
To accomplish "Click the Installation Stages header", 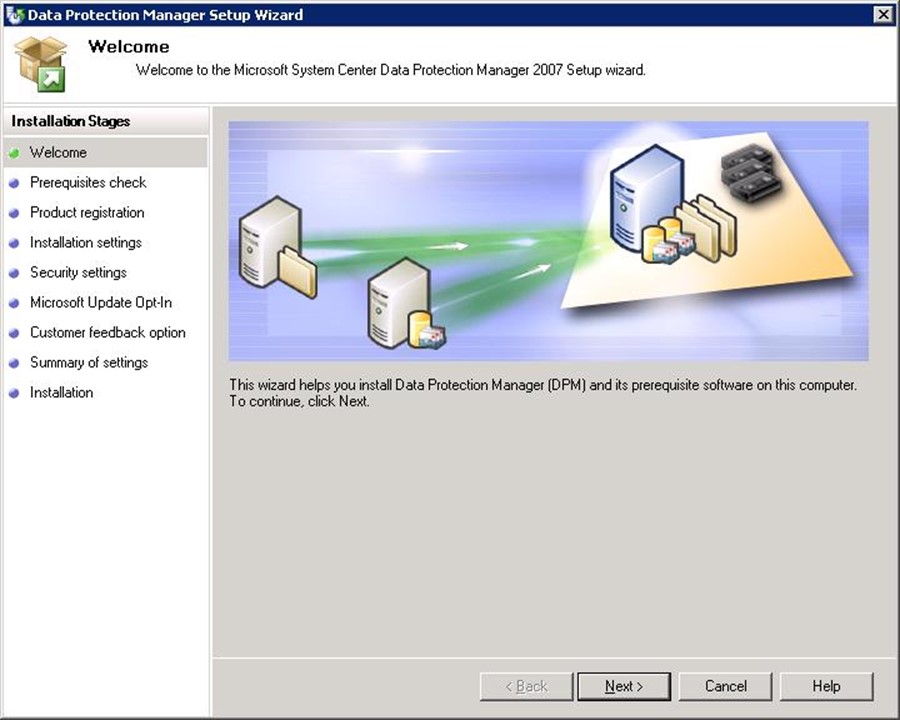I will tap(71, 121).
